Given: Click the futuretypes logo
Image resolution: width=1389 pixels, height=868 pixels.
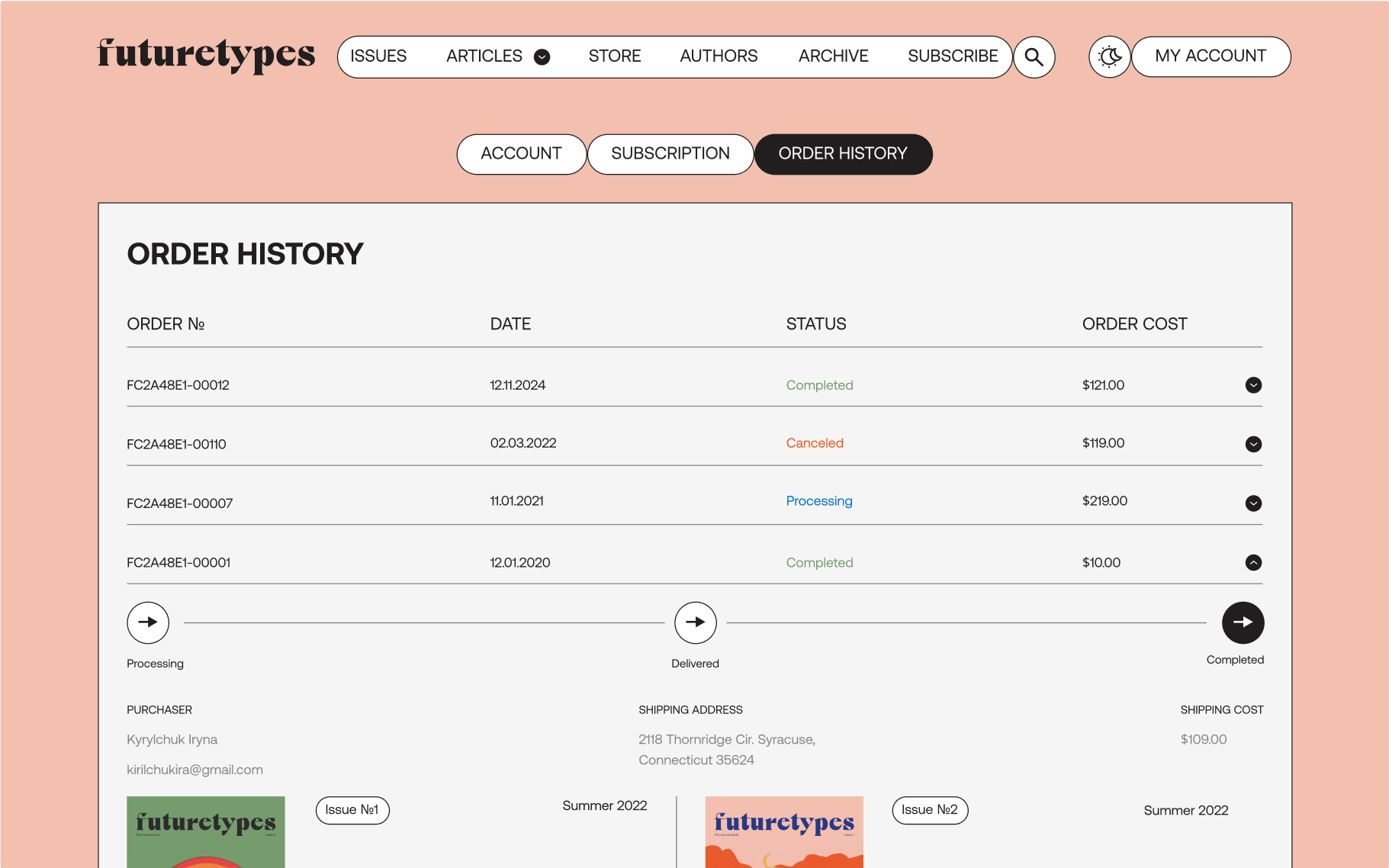Looking at the screenshot, I should [x=204, y=54].
